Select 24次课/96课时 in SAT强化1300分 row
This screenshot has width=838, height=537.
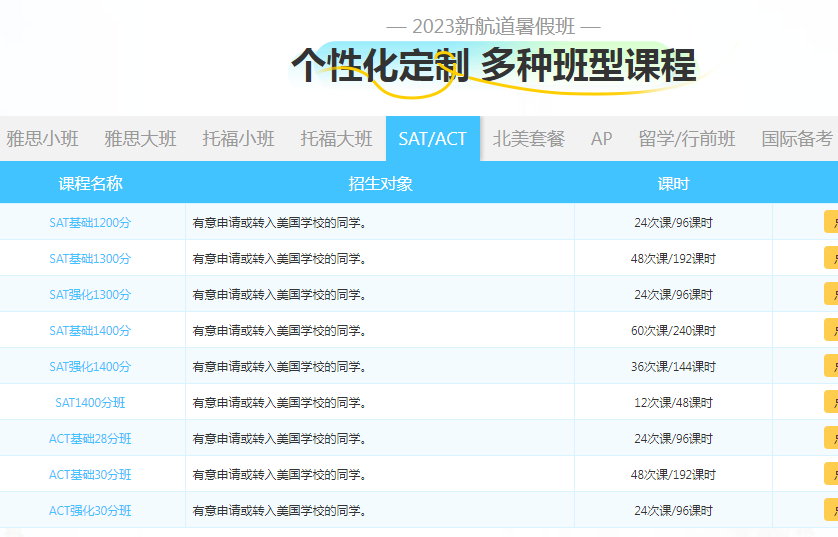coord(673,294)
